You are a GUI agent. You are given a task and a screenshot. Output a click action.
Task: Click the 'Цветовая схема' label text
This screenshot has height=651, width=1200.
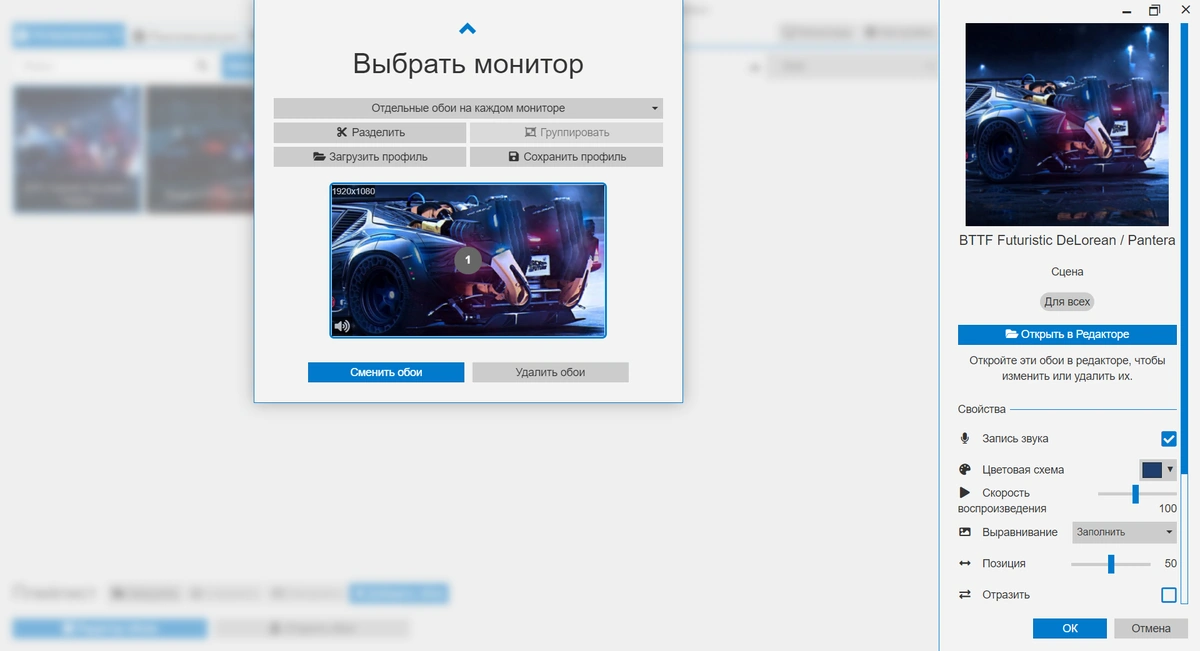[1023, 470]
